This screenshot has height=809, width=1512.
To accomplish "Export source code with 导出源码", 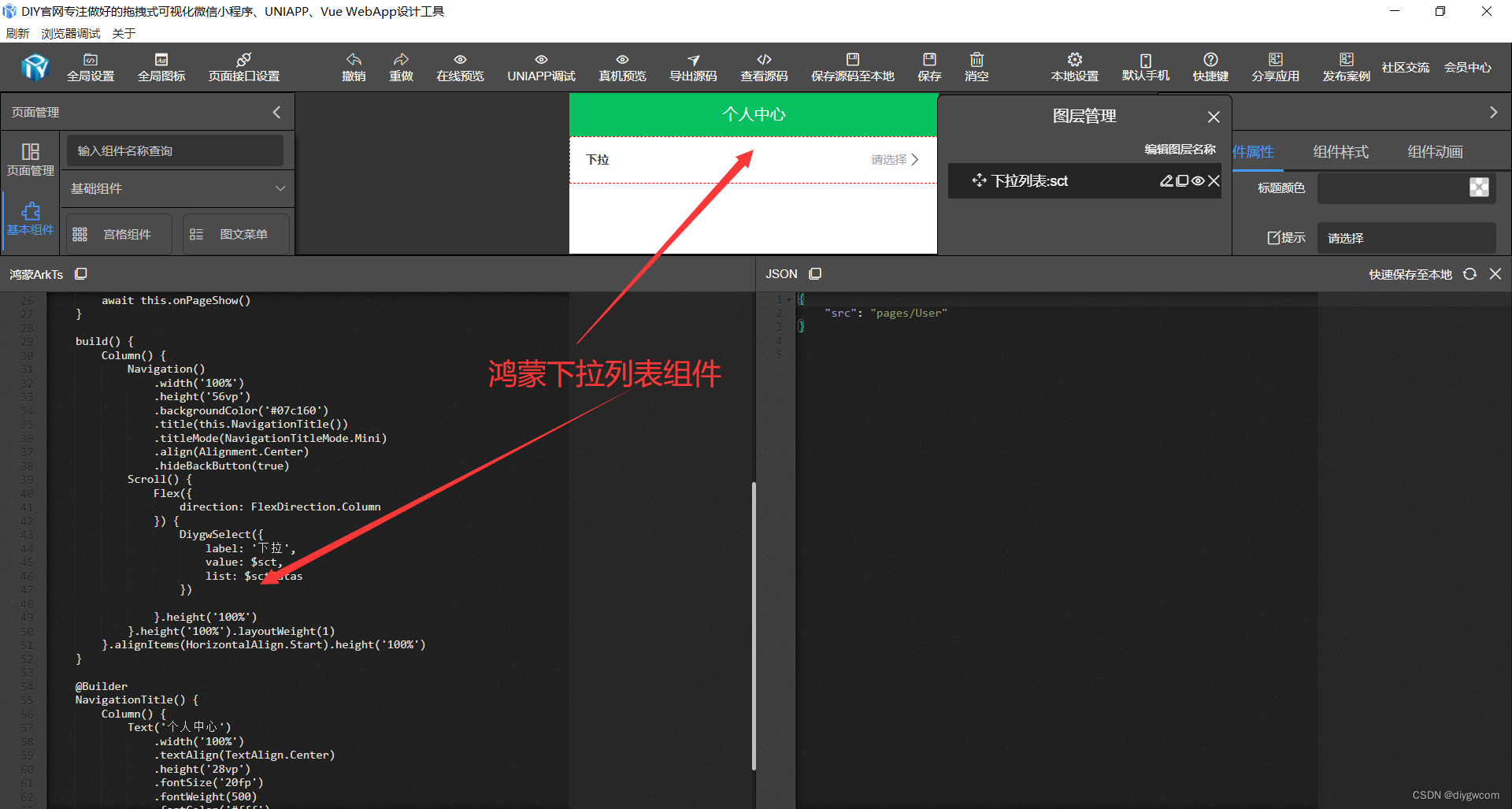I will tap(693, 67).
